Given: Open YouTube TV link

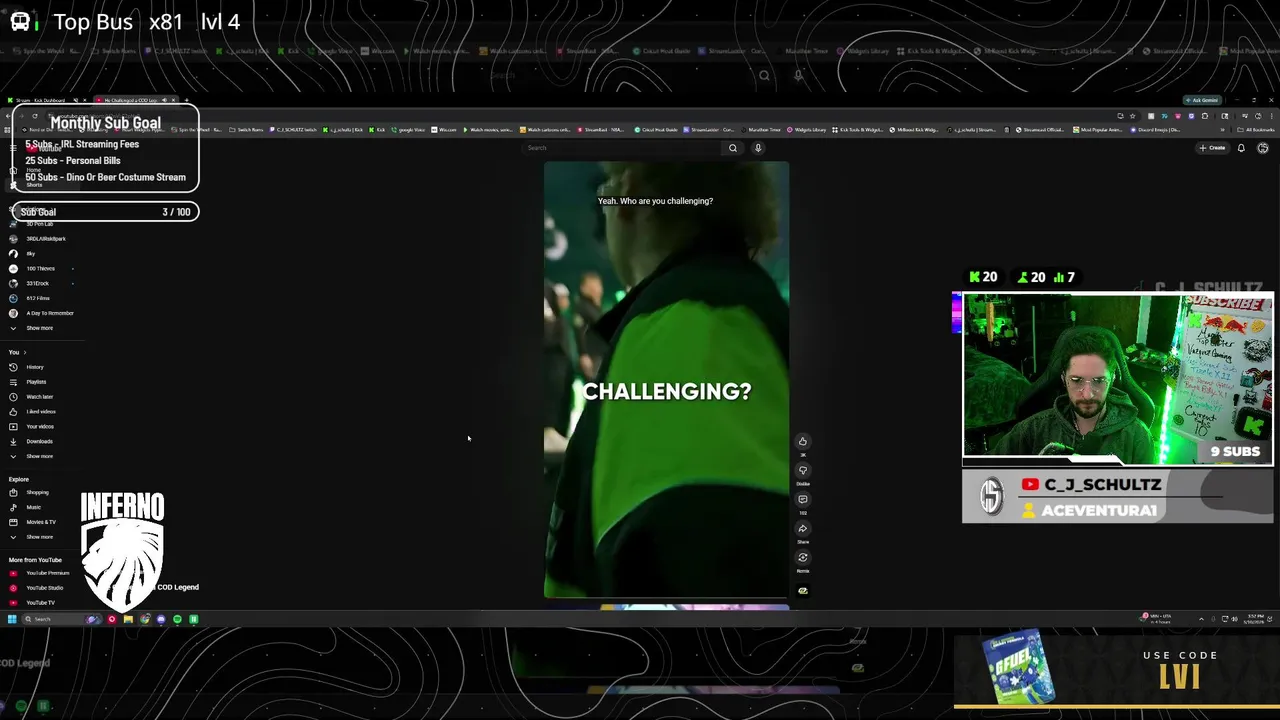Looking at the screenshot, I should [x=40, y=603].
